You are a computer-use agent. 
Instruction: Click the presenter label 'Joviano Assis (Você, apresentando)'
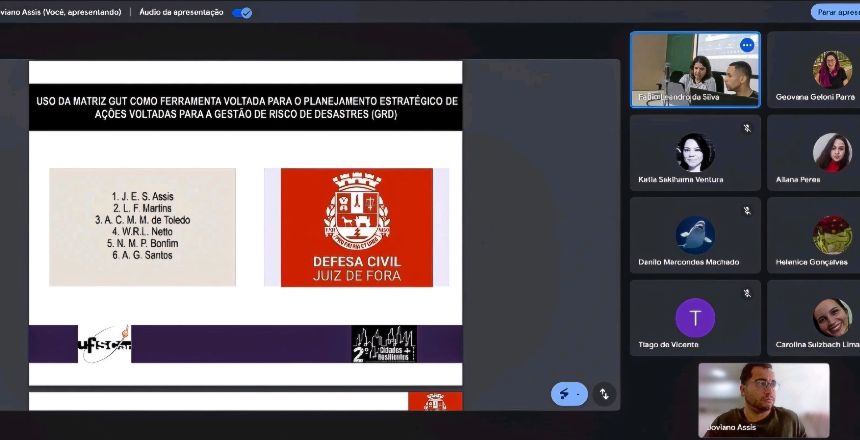(x=60, y=12)
